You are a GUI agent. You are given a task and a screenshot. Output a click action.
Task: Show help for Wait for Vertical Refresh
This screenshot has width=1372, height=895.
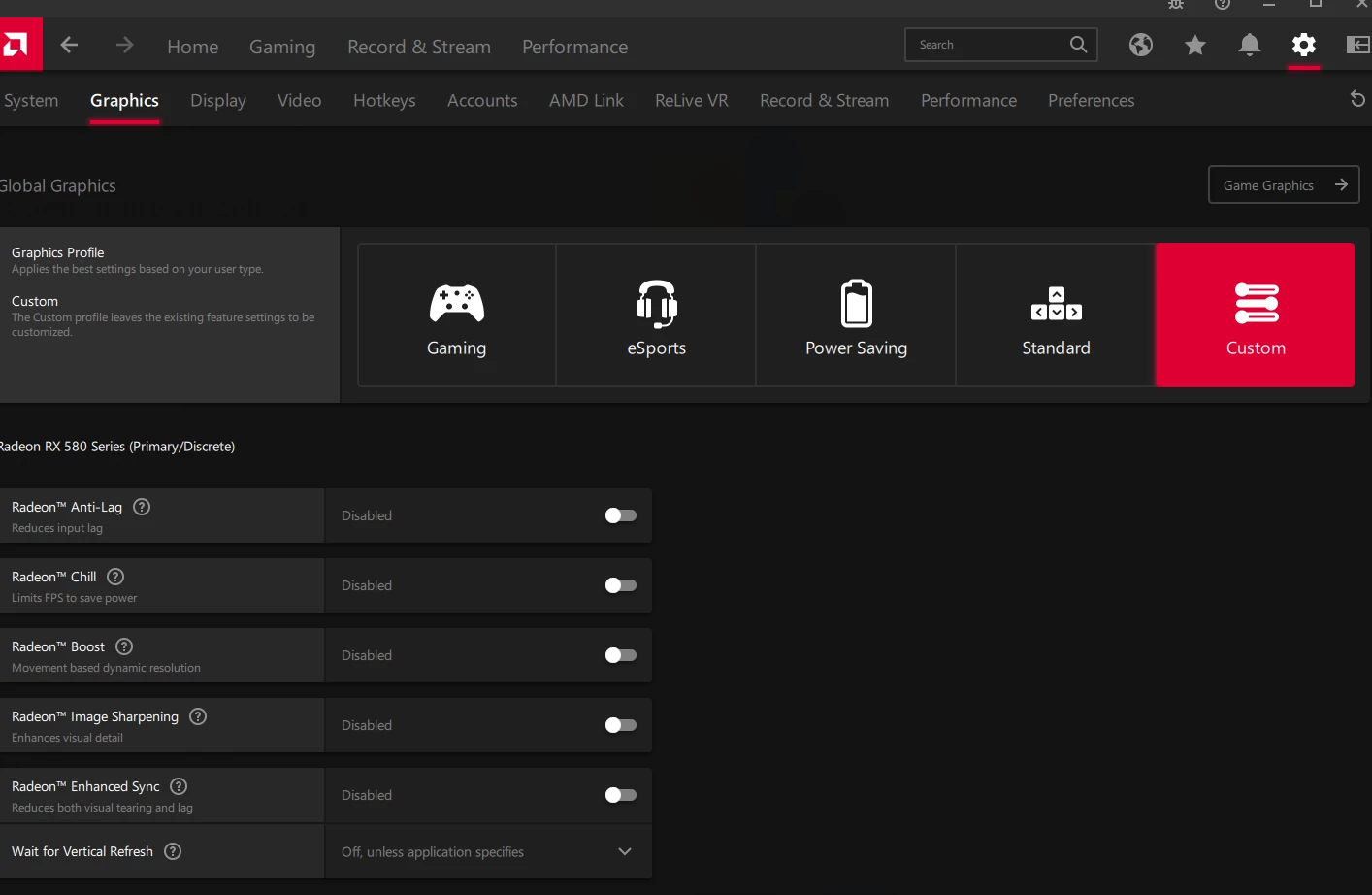coord(173,851)
